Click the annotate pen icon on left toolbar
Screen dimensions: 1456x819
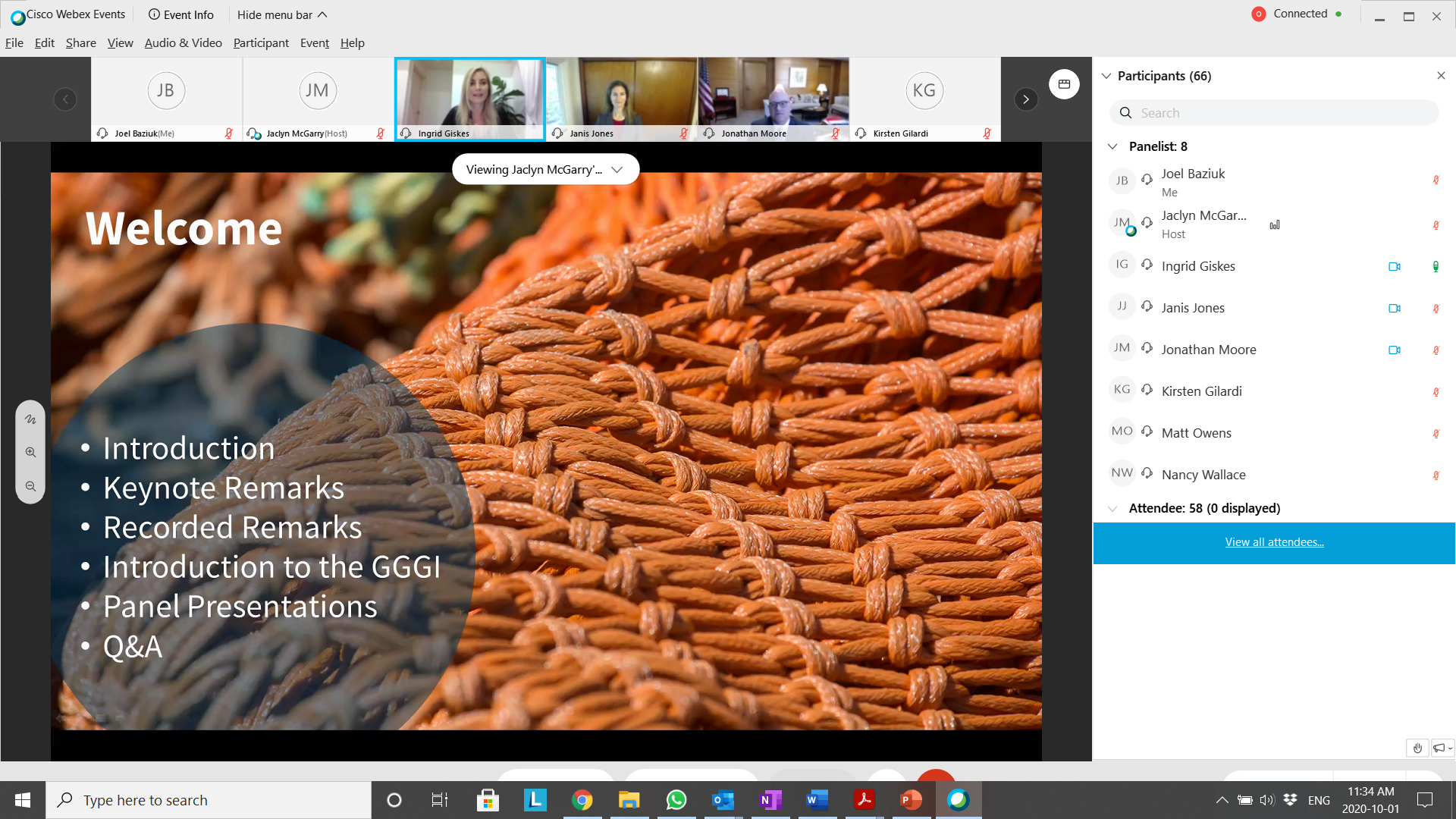(30, 419)
